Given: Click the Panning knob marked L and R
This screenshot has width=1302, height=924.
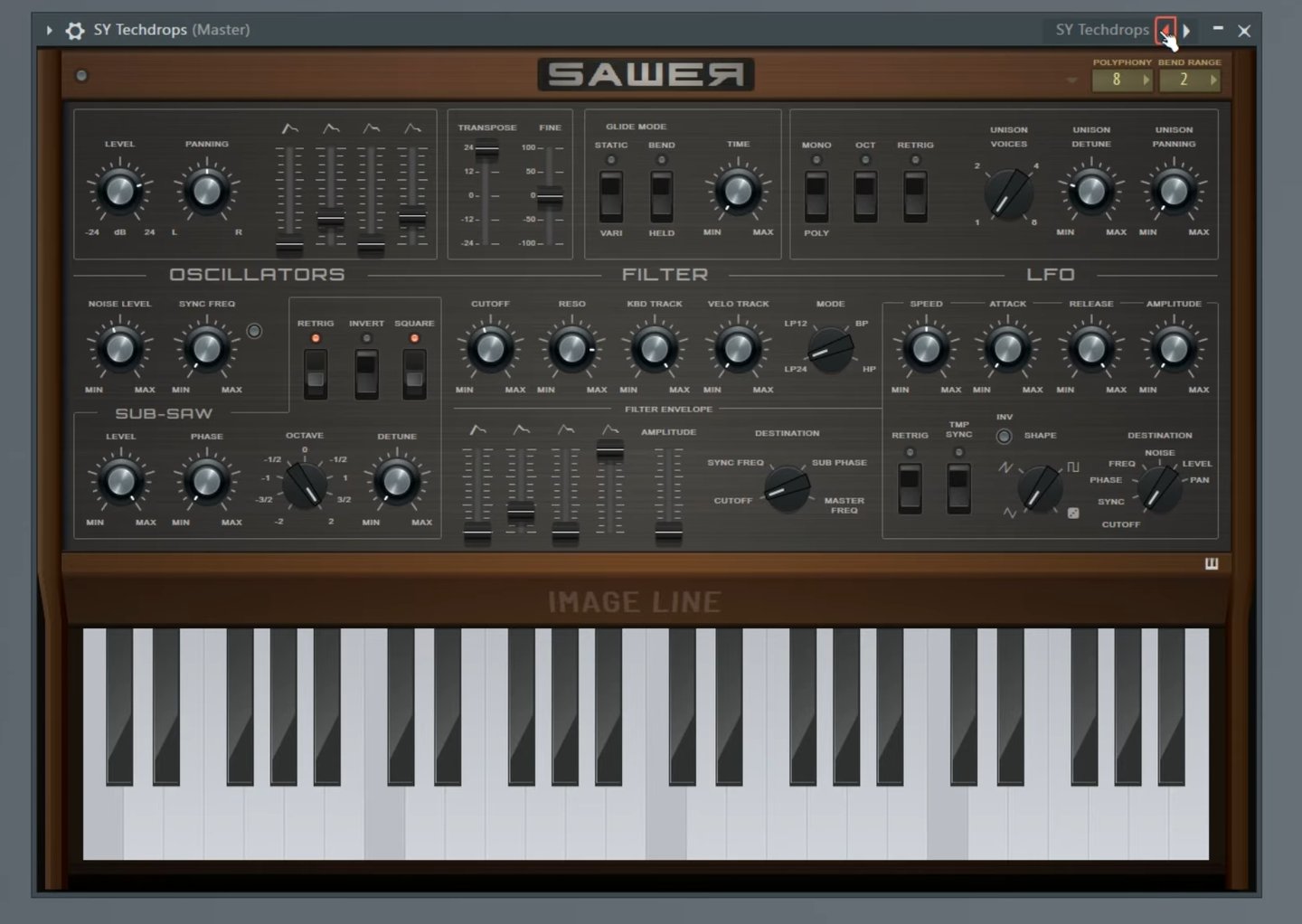Looking at the screenshot, I should tap(207, 191).
